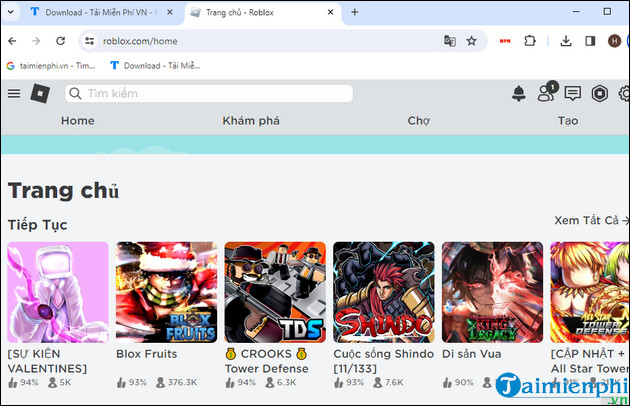The width and height of the screenshot is (630, 406).
Task: Open the Chrome extensions puzzle icon
Action: point(530,41)
